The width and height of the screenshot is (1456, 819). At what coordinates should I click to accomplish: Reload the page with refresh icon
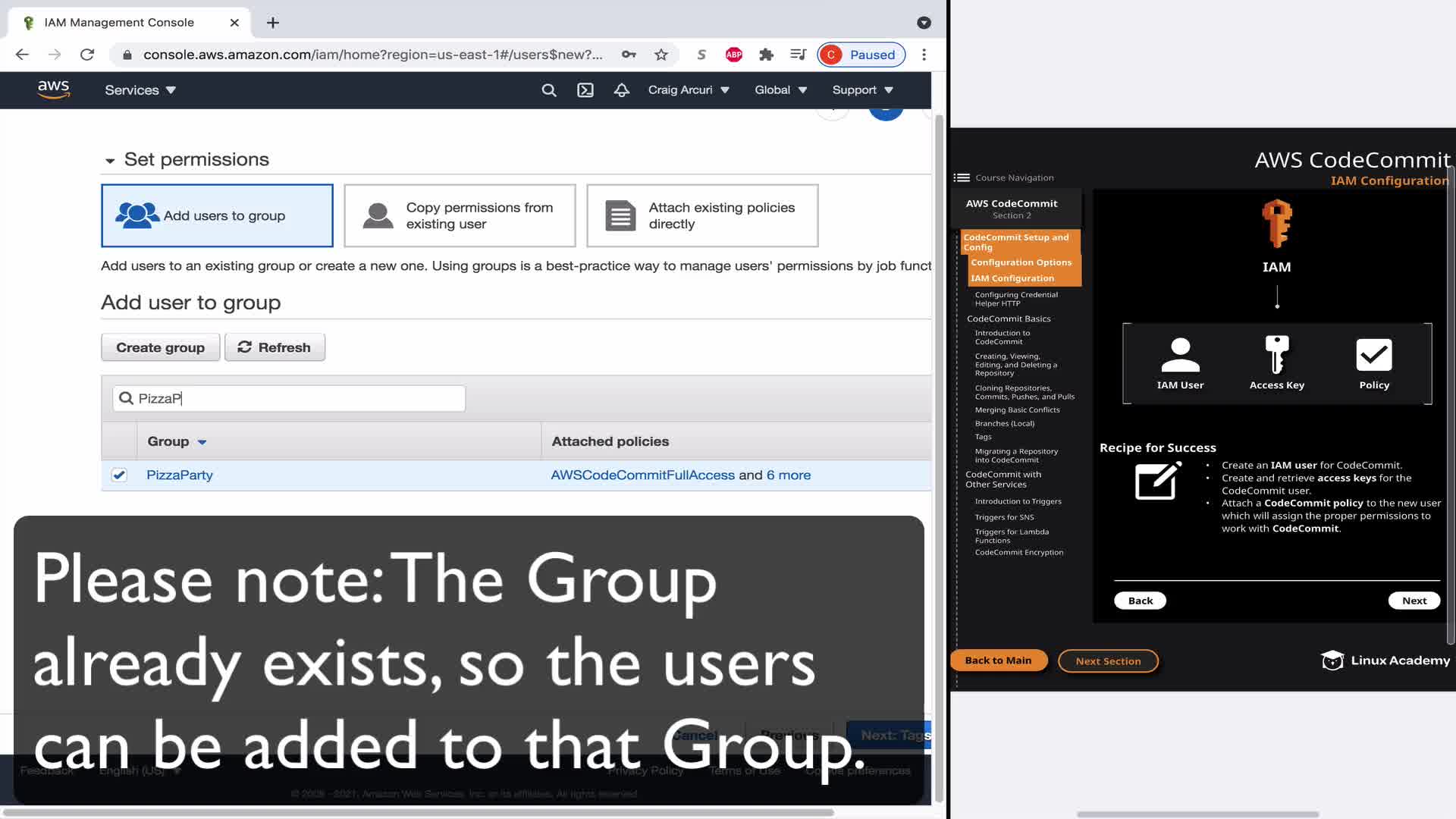click(87, 55)
